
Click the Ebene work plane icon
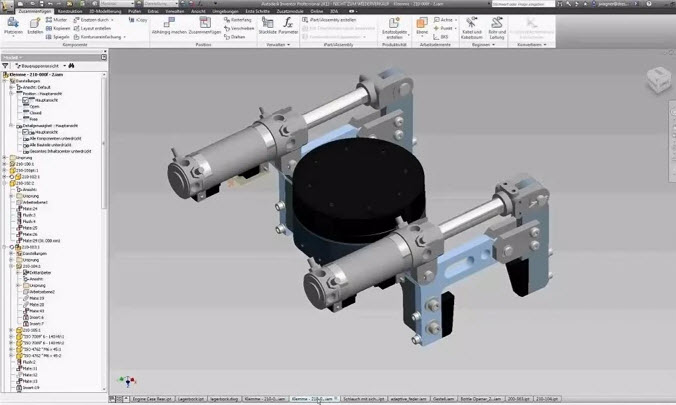pos(422,22)
